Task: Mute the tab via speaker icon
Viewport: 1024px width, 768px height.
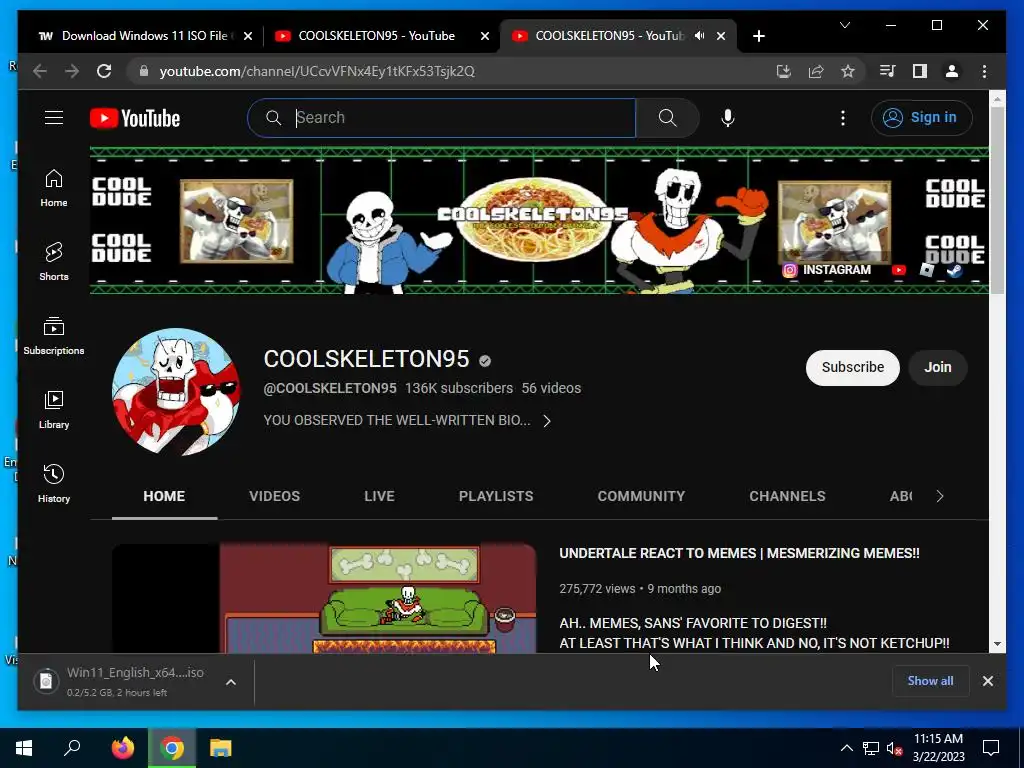Action: pyautogui.click(x=699, y=35)
